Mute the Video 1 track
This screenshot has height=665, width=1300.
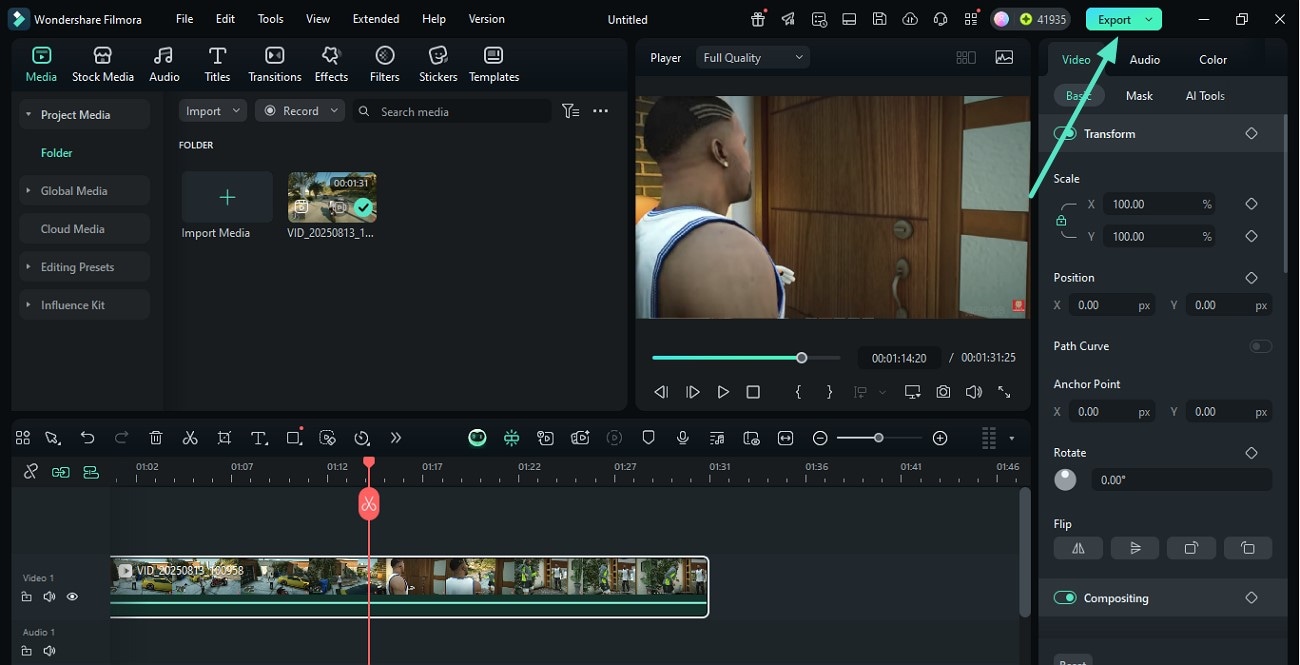[x=49, y=597]
